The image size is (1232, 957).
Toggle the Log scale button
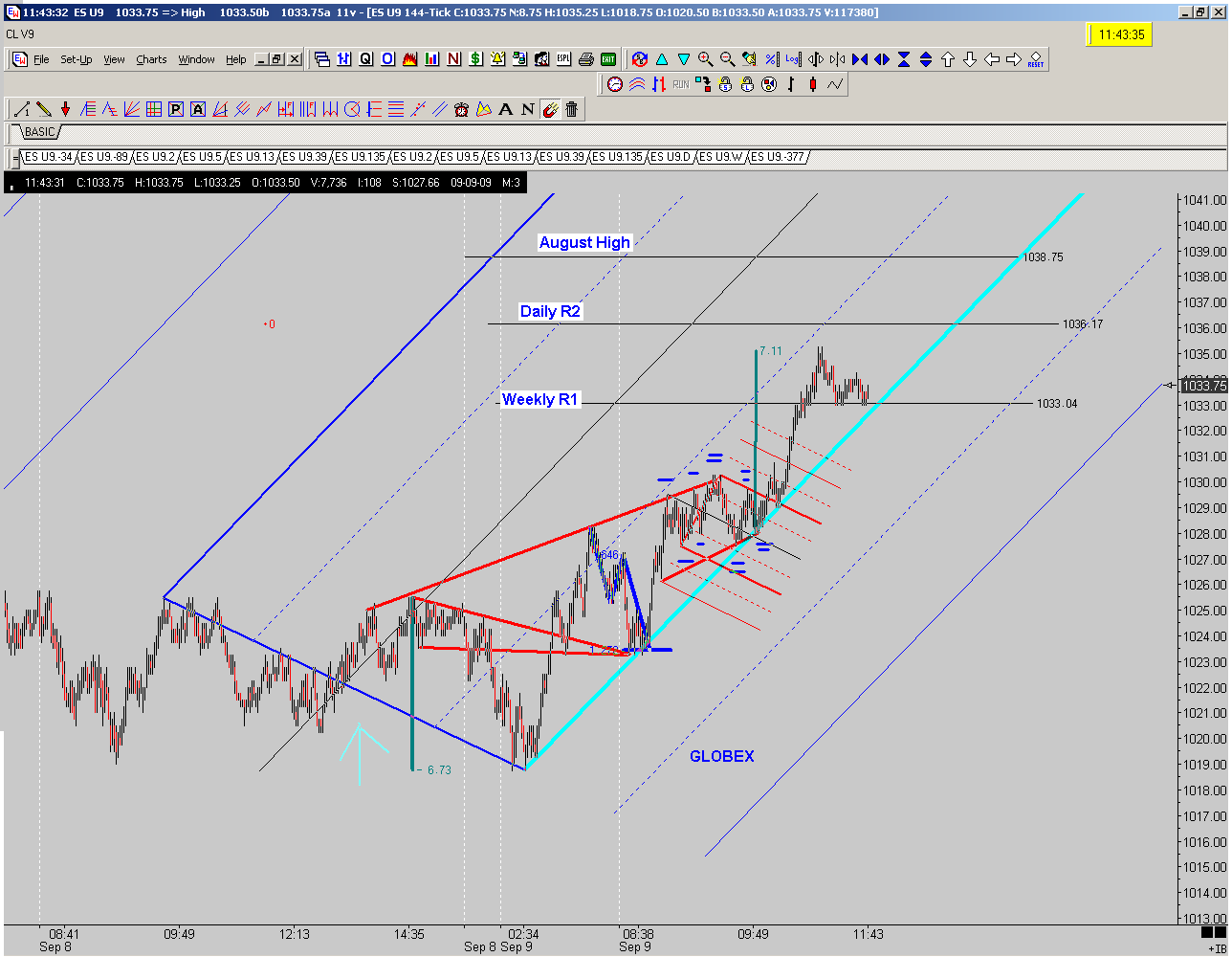(x=793, y=59)
